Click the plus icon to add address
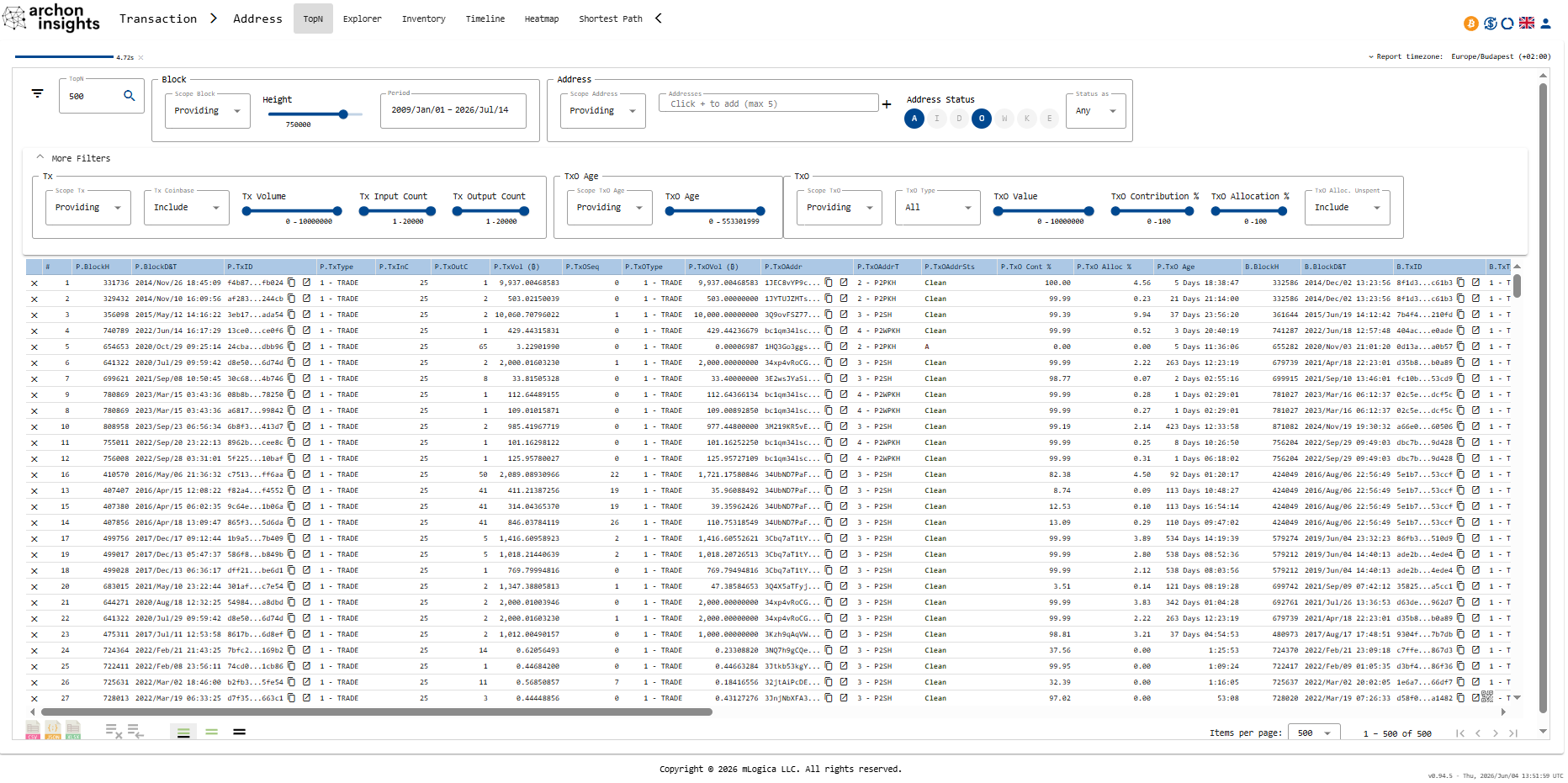 coord(887,104)
